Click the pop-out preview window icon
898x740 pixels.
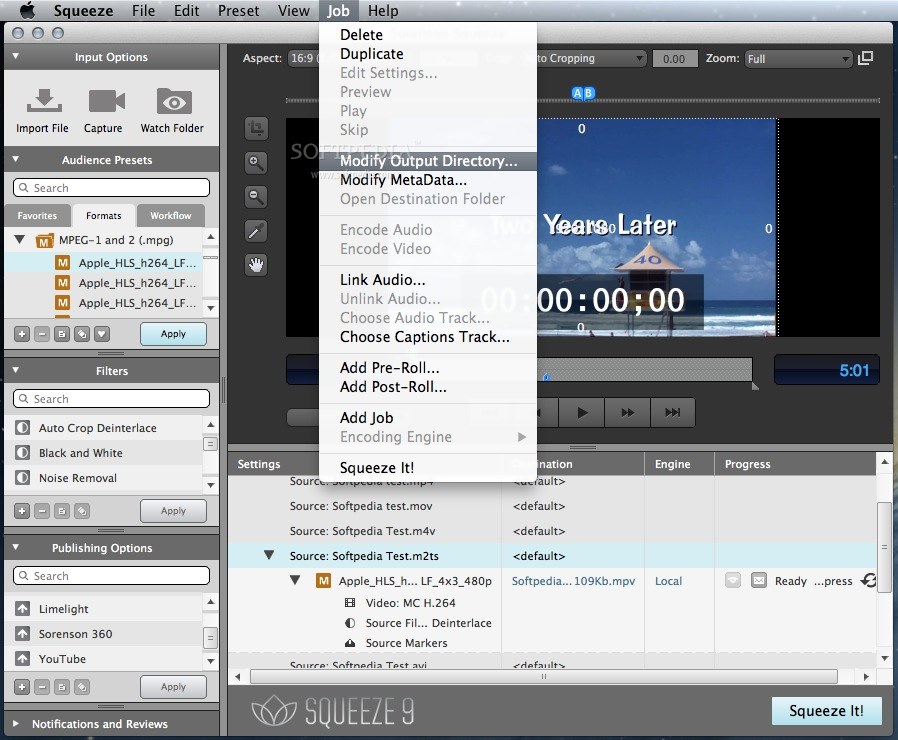[865, 58]
